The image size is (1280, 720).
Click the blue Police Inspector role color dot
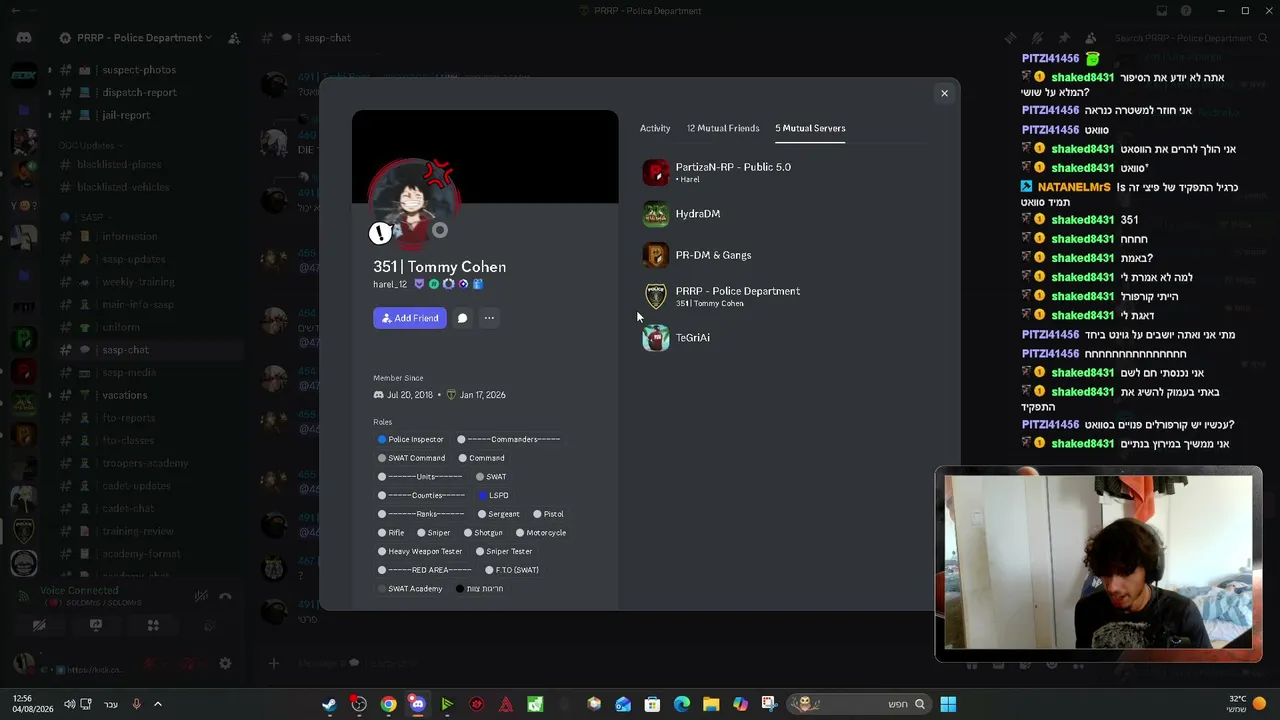(382, 440)
